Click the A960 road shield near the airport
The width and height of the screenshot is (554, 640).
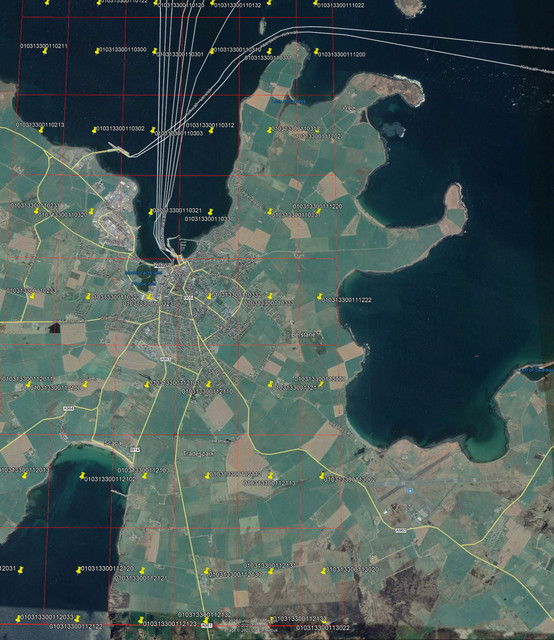point(401,531)
